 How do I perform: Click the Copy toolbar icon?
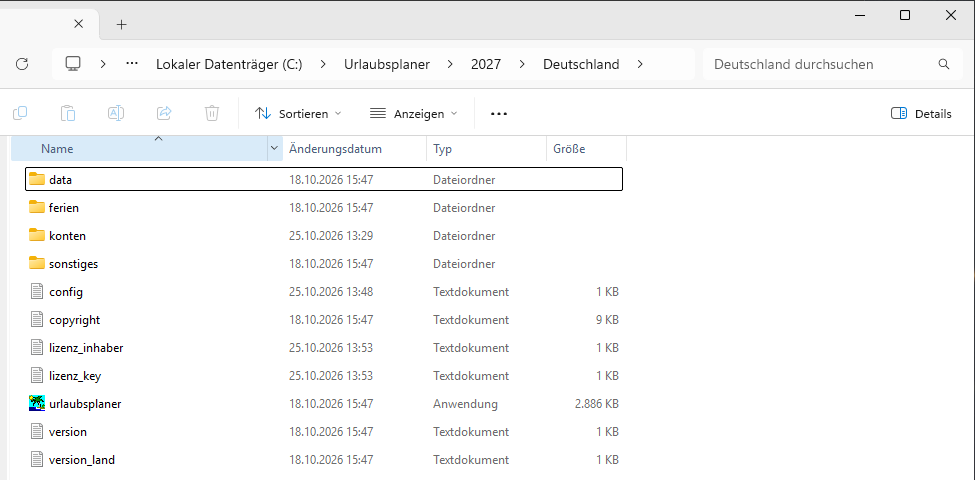[20, 113]
